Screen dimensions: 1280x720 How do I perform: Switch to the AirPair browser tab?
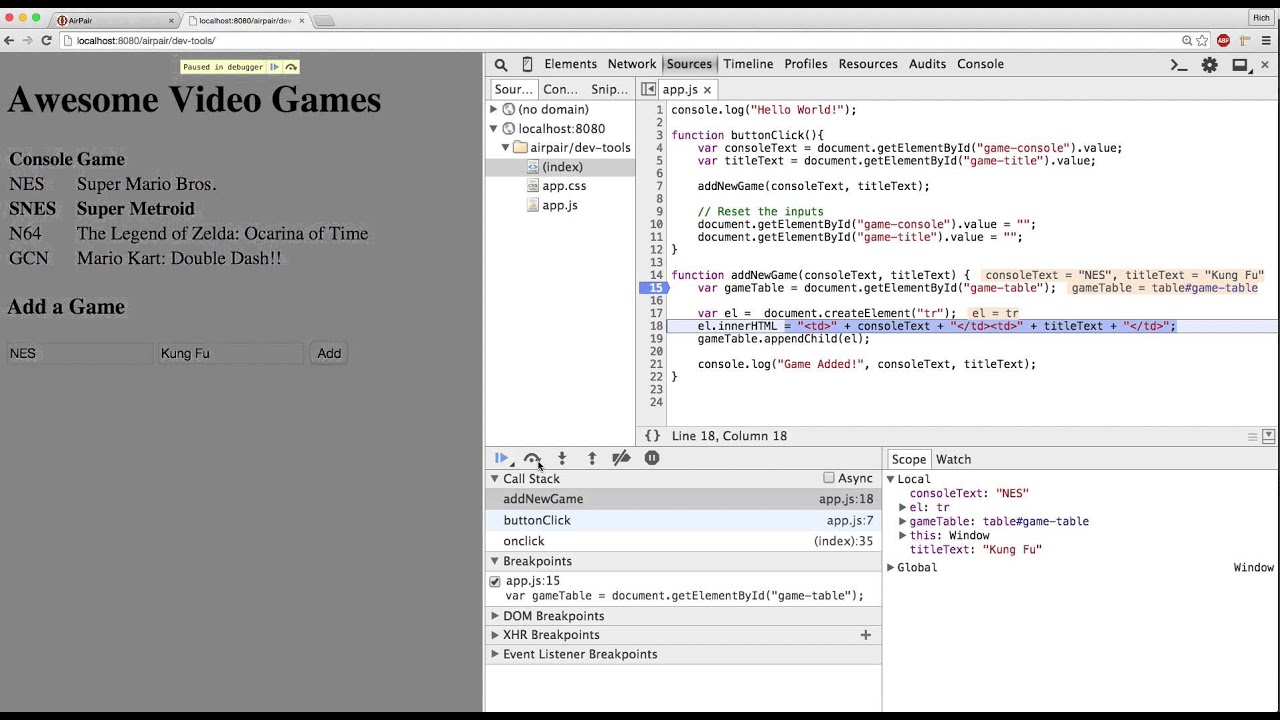coord(115,20)
